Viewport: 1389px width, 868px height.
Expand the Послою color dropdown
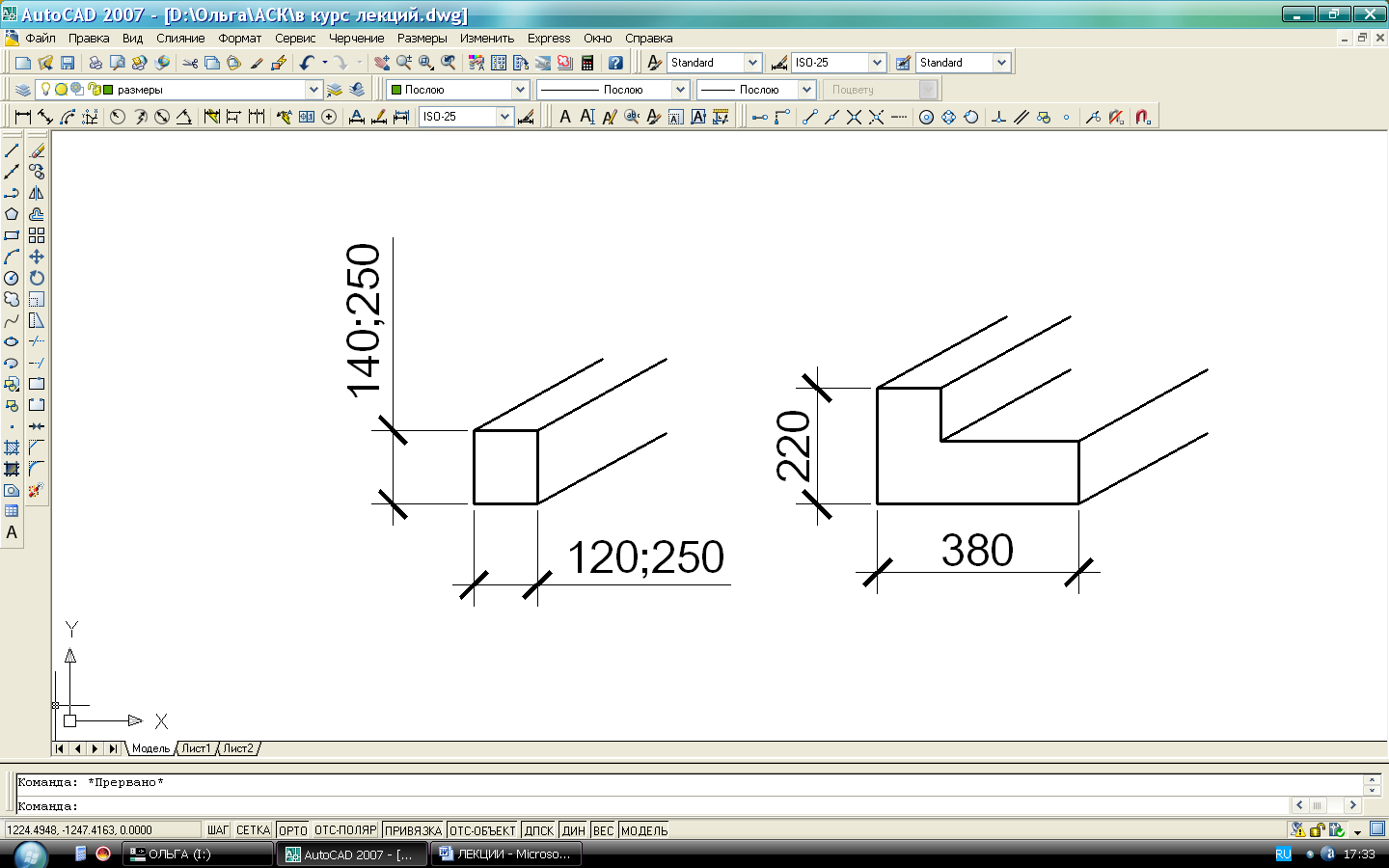point(520,90)
